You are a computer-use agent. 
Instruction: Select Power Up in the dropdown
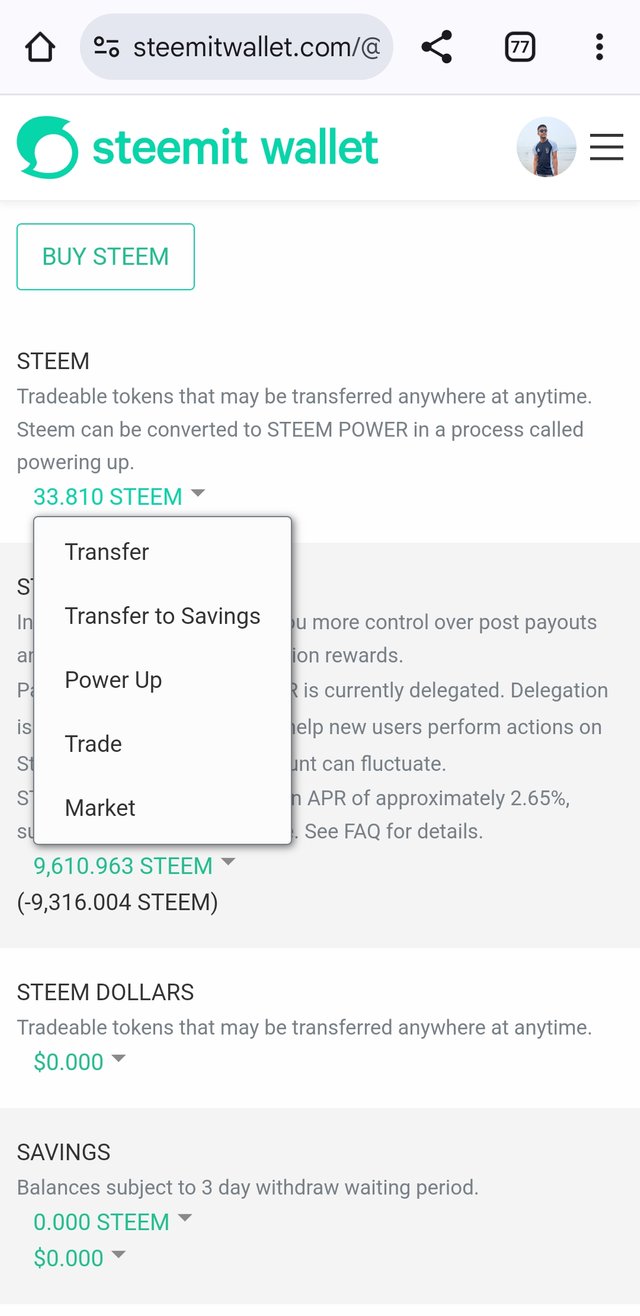click(x=113, y=680)
